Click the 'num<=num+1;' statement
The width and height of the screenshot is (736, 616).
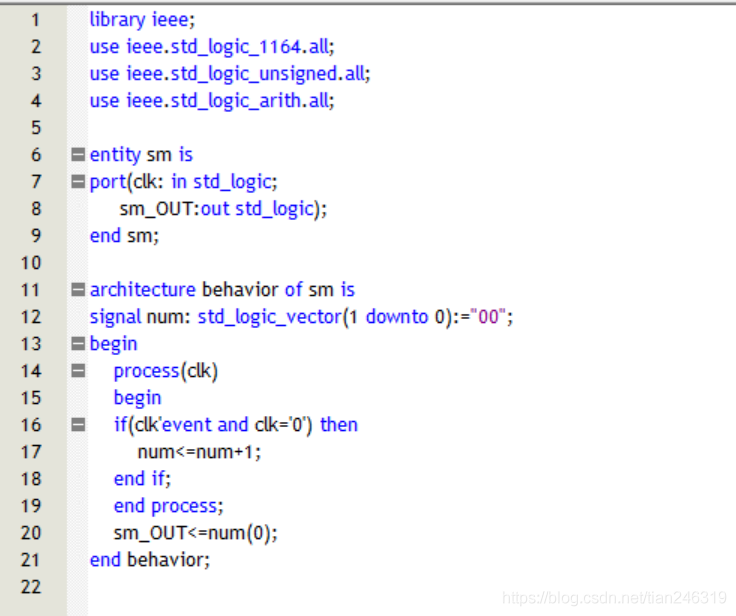[x=199, y=452]
